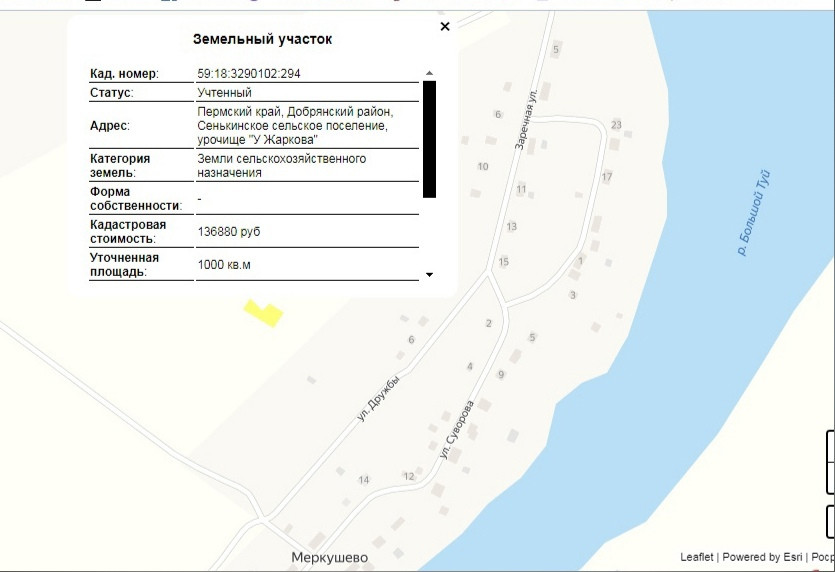This screenshot has width=835, height=572.
Task: Click the map zoom-out button at right edge
Action: click(x=831, y=477)
